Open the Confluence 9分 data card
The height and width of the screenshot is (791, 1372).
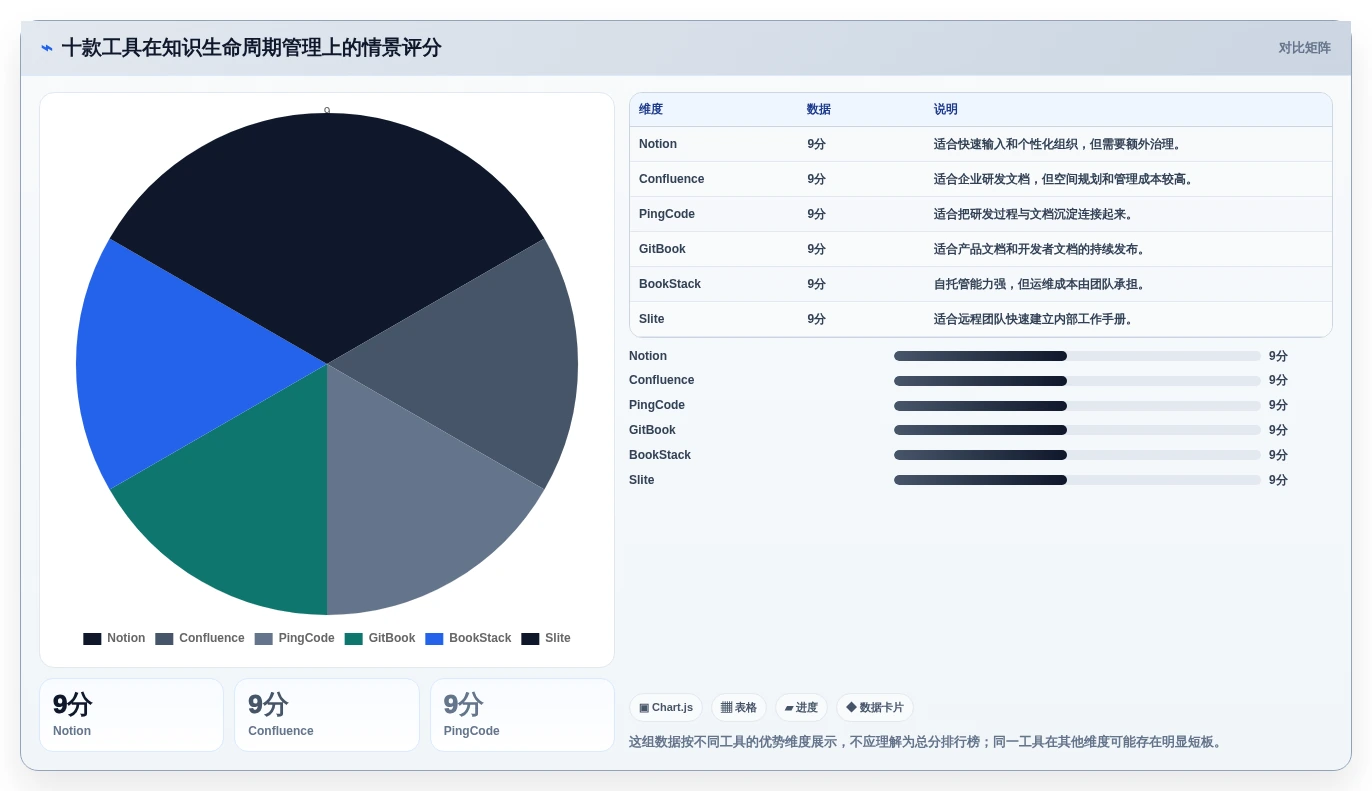click(327, 715)
